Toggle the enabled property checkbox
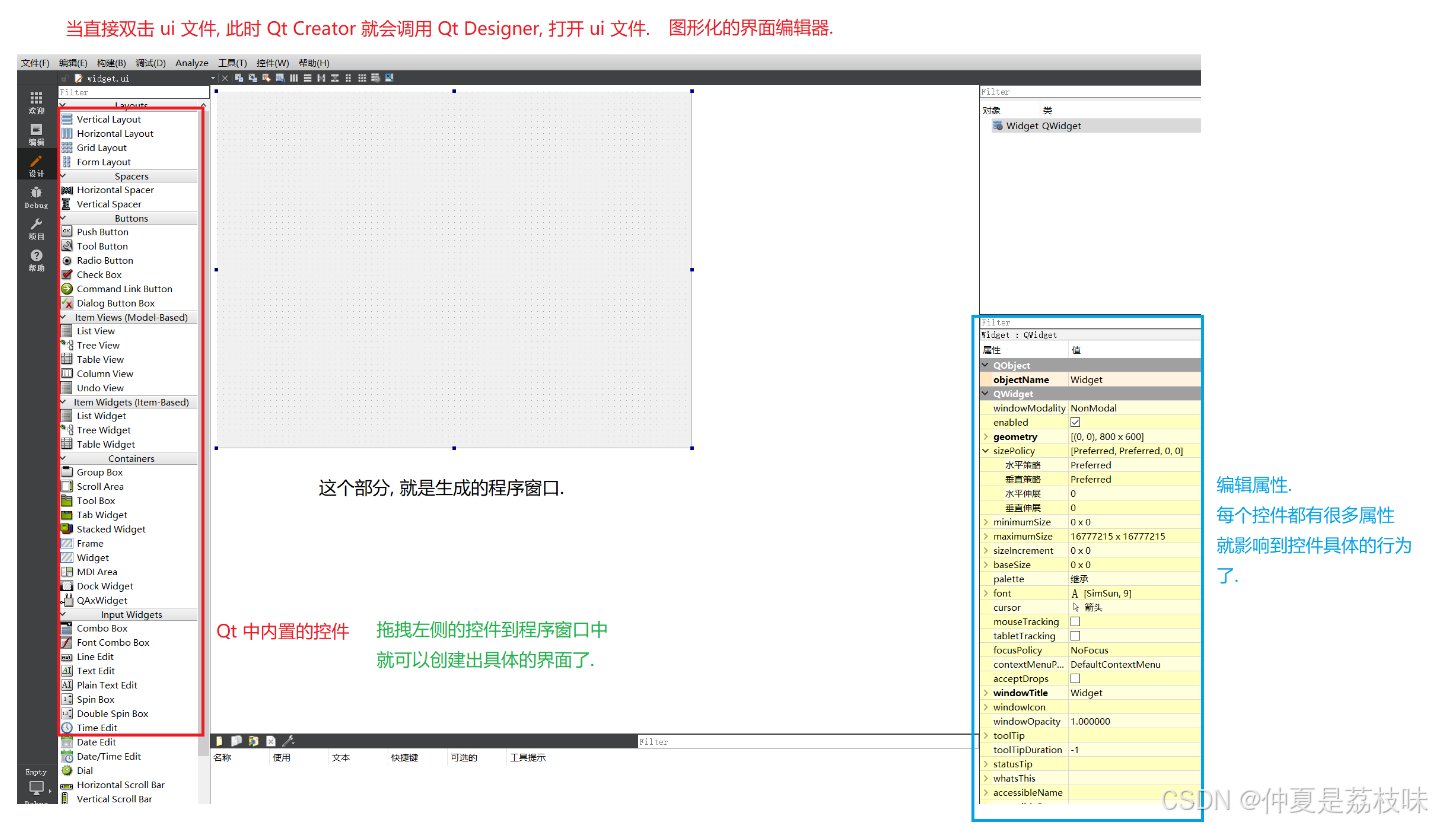Screen dimensions: 1432x826 (1075, 422)
